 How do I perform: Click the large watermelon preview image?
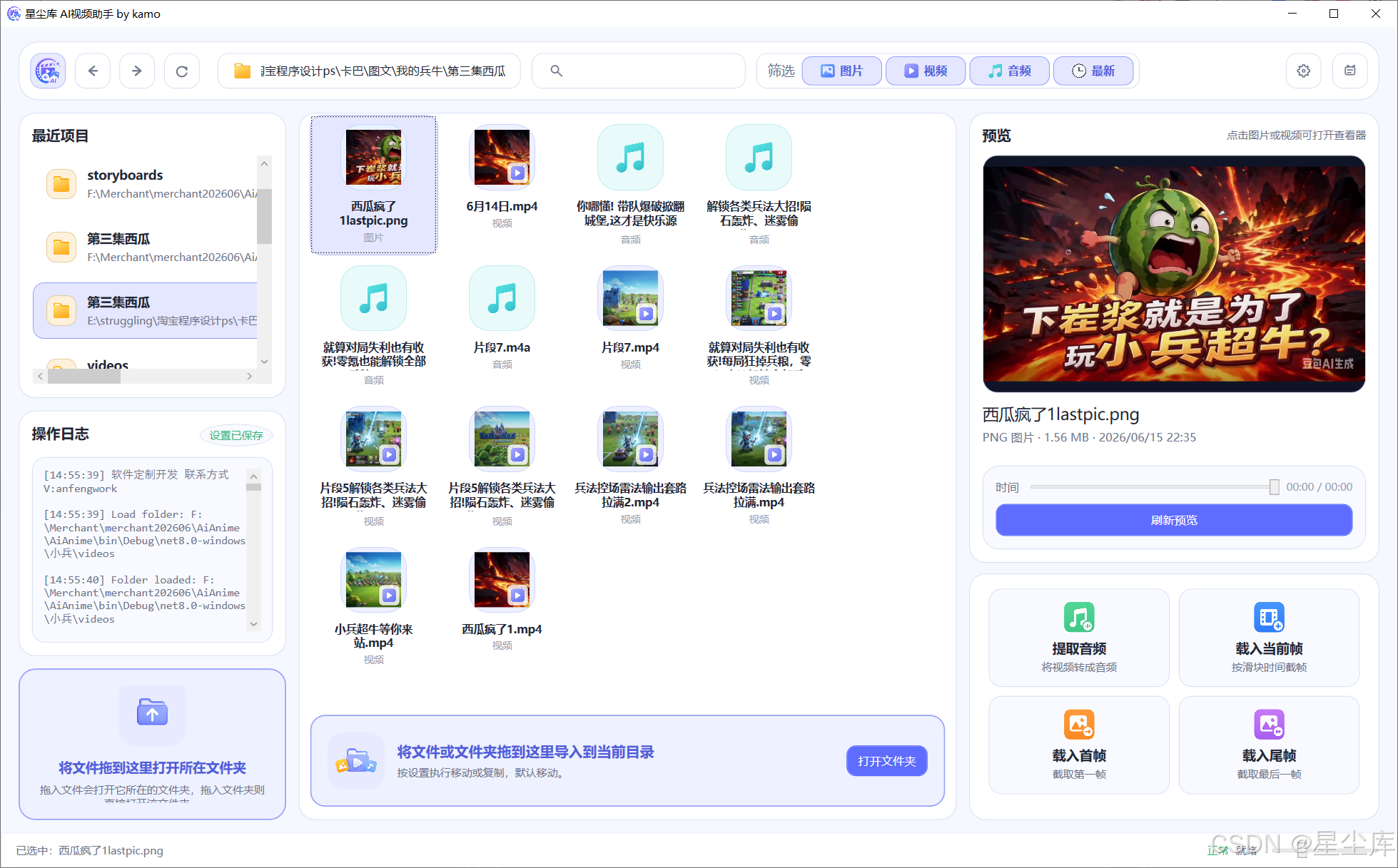coord(1174,274)
